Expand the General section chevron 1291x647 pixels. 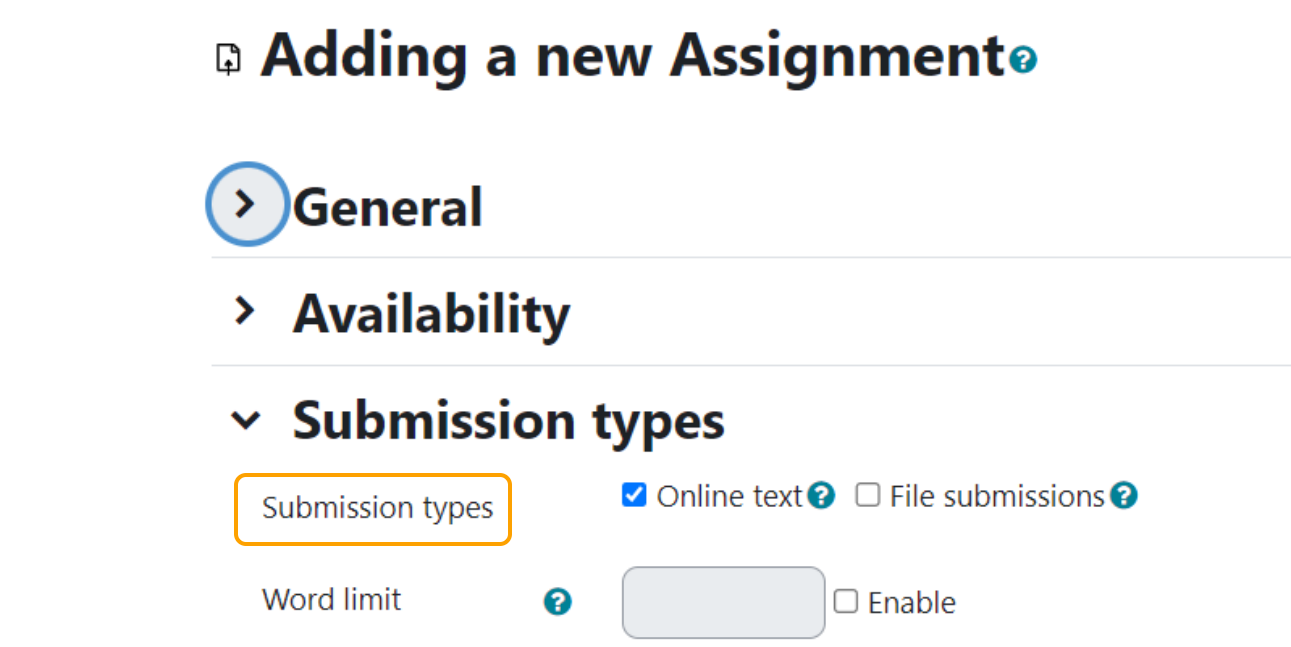[x=246, y=204]
